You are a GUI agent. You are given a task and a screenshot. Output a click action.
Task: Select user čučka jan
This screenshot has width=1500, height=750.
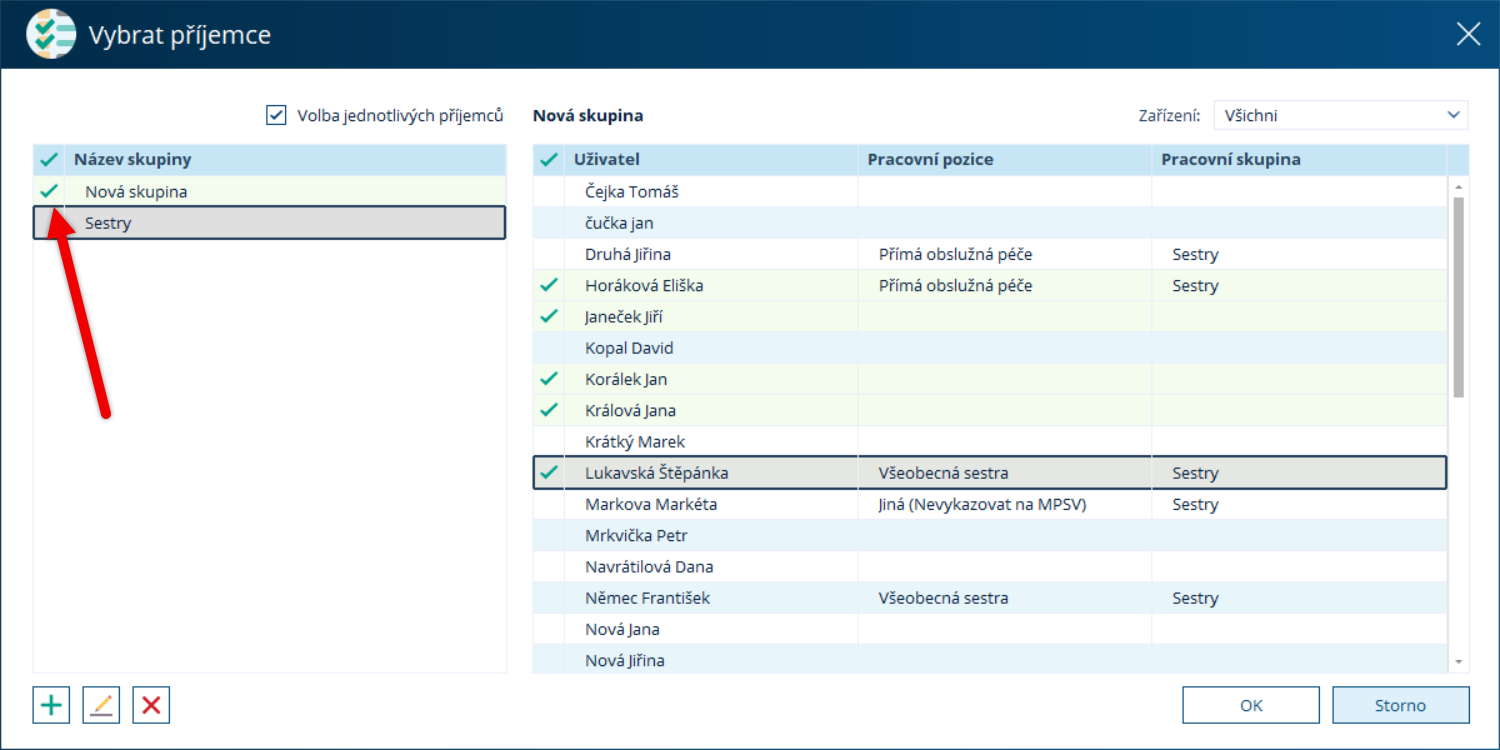[x=990, y=223]
